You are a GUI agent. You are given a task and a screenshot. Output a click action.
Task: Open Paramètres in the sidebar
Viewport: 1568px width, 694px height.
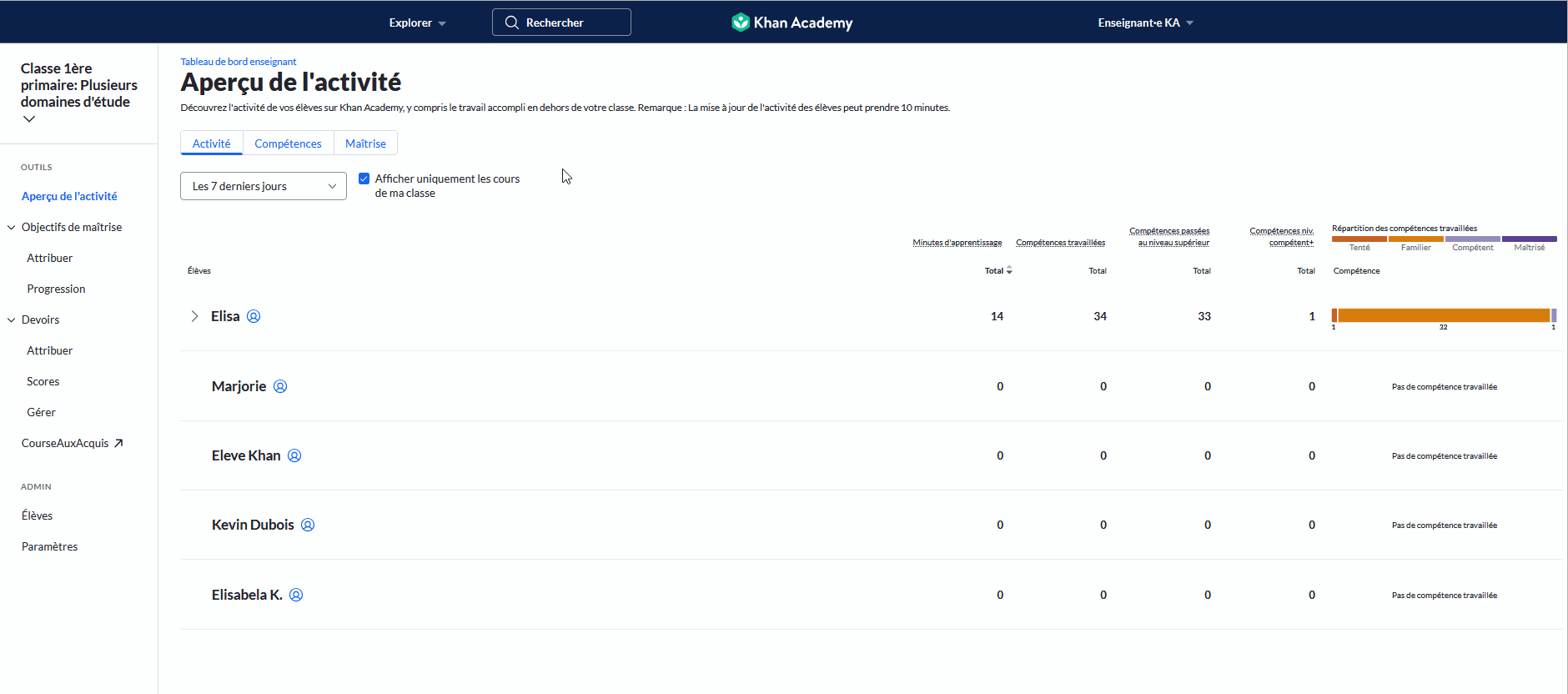[x=50, y=546]
